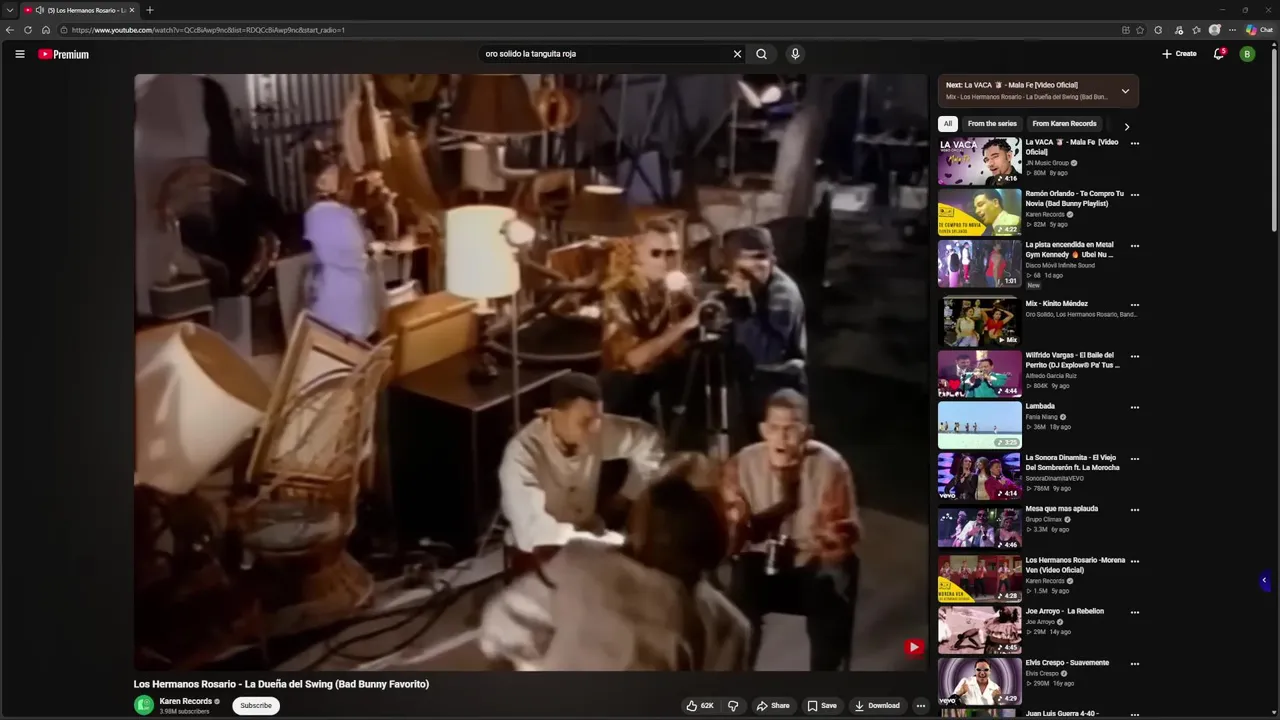Open options for Ramón Orlando Te Compro Tu Novia
The height and width of the screenshot is (720, 1280).
tap(1134, 195)
